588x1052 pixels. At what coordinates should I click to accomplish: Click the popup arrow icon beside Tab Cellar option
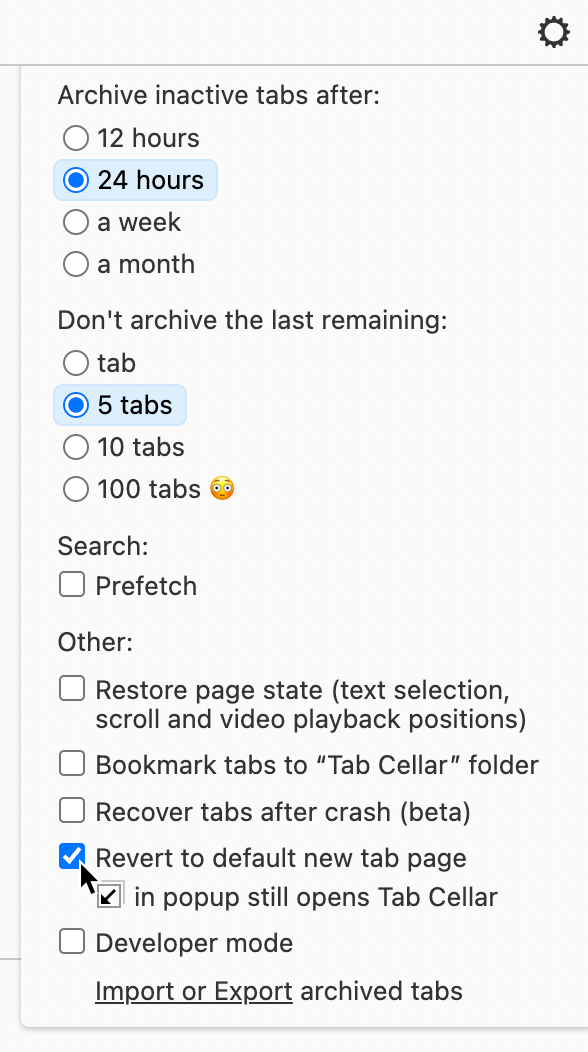[x=110, y=896]
